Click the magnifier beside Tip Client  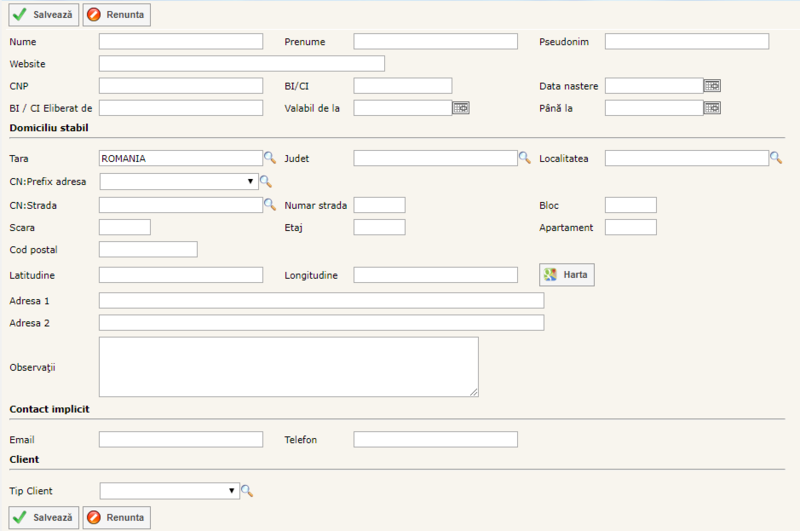pyautogui.click(x=247, y=491)
